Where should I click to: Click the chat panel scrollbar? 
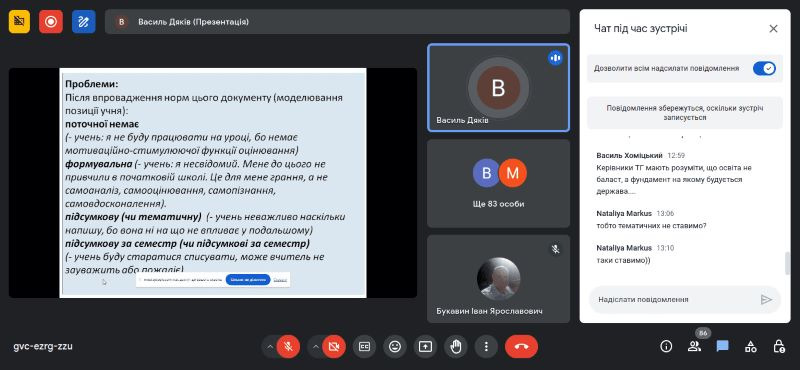(x=787, y=263)
